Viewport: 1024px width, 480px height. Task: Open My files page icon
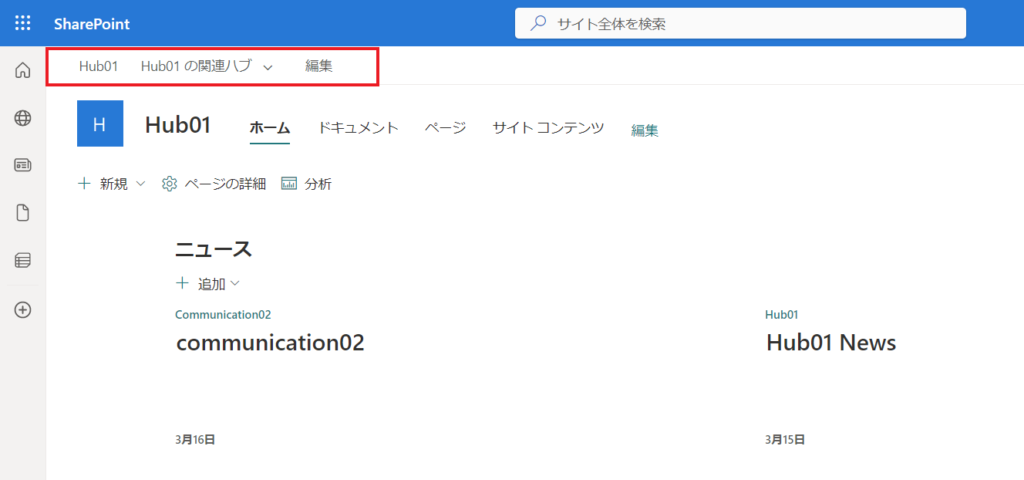tap(23, 213)
